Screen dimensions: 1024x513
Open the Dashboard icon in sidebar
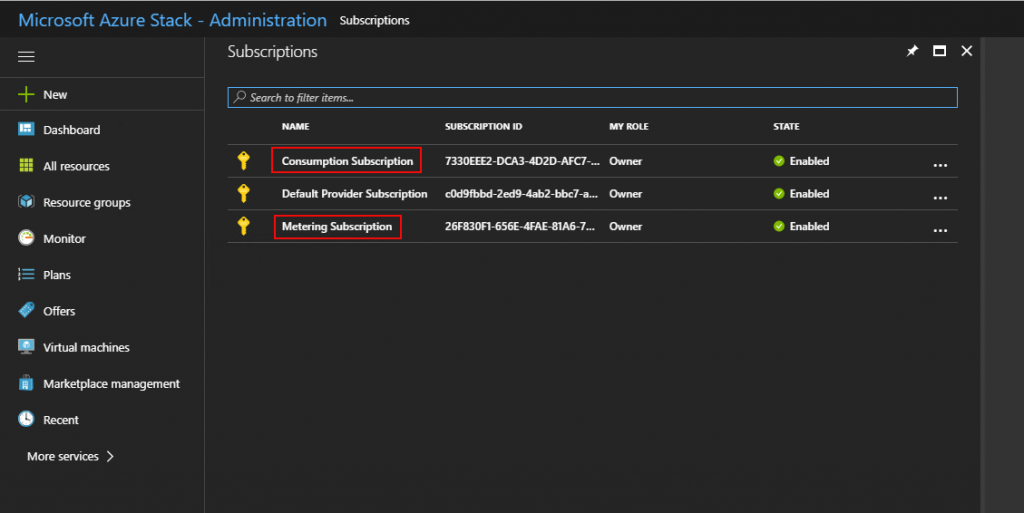(26, 129)
